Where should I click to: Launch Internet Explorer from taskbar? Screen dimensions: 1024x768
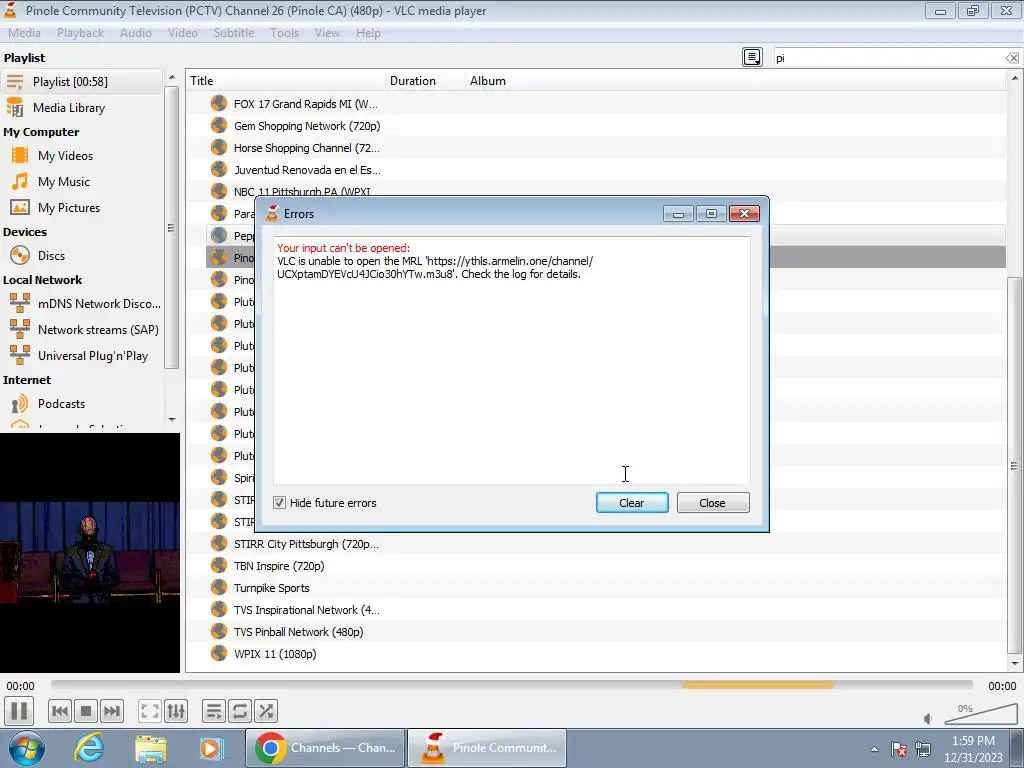(89, 748)
